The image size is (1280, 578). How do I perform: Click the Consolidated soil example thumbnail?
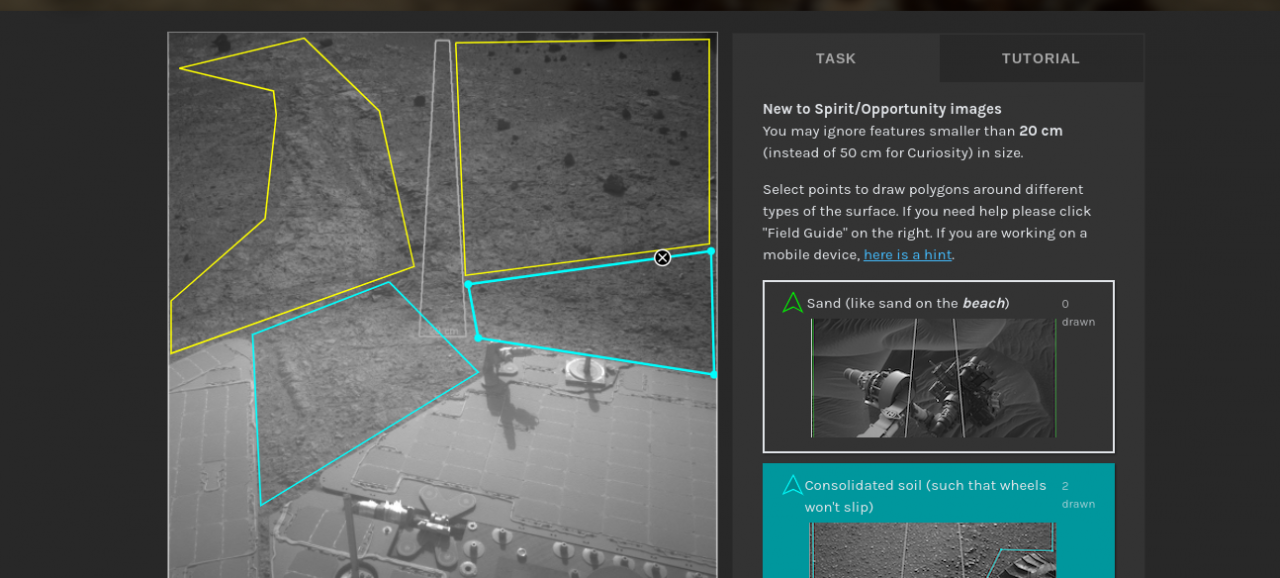[933, 550]
